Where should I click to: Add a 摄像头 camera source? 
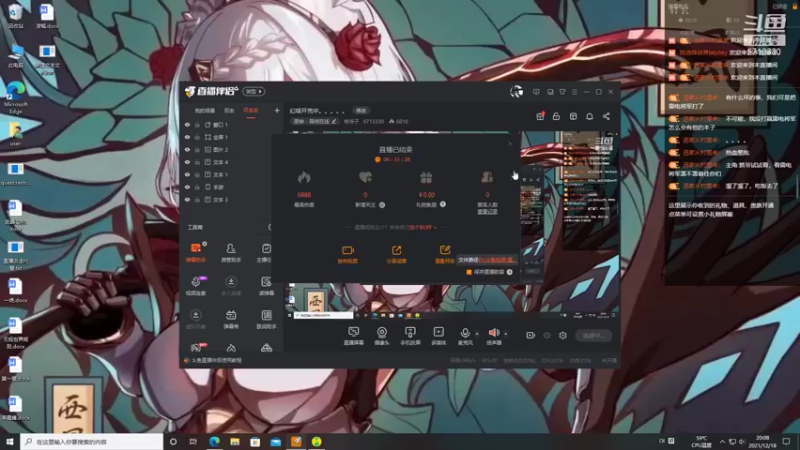click(x=382, y=336)
